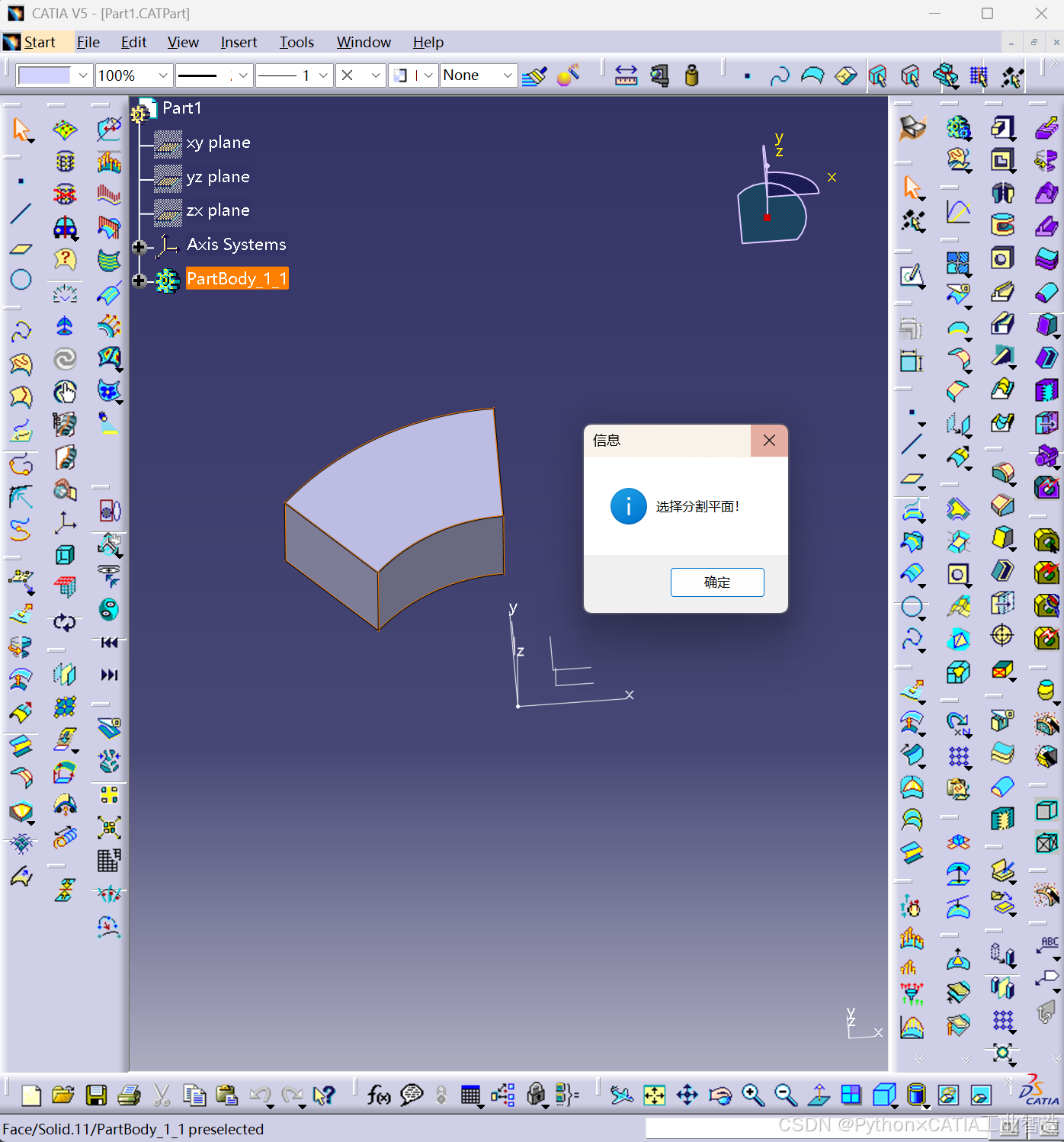Viewport: 1064px width, 1142px height.
Task: Select the Pan view tool
Action: pos(687,1095)
